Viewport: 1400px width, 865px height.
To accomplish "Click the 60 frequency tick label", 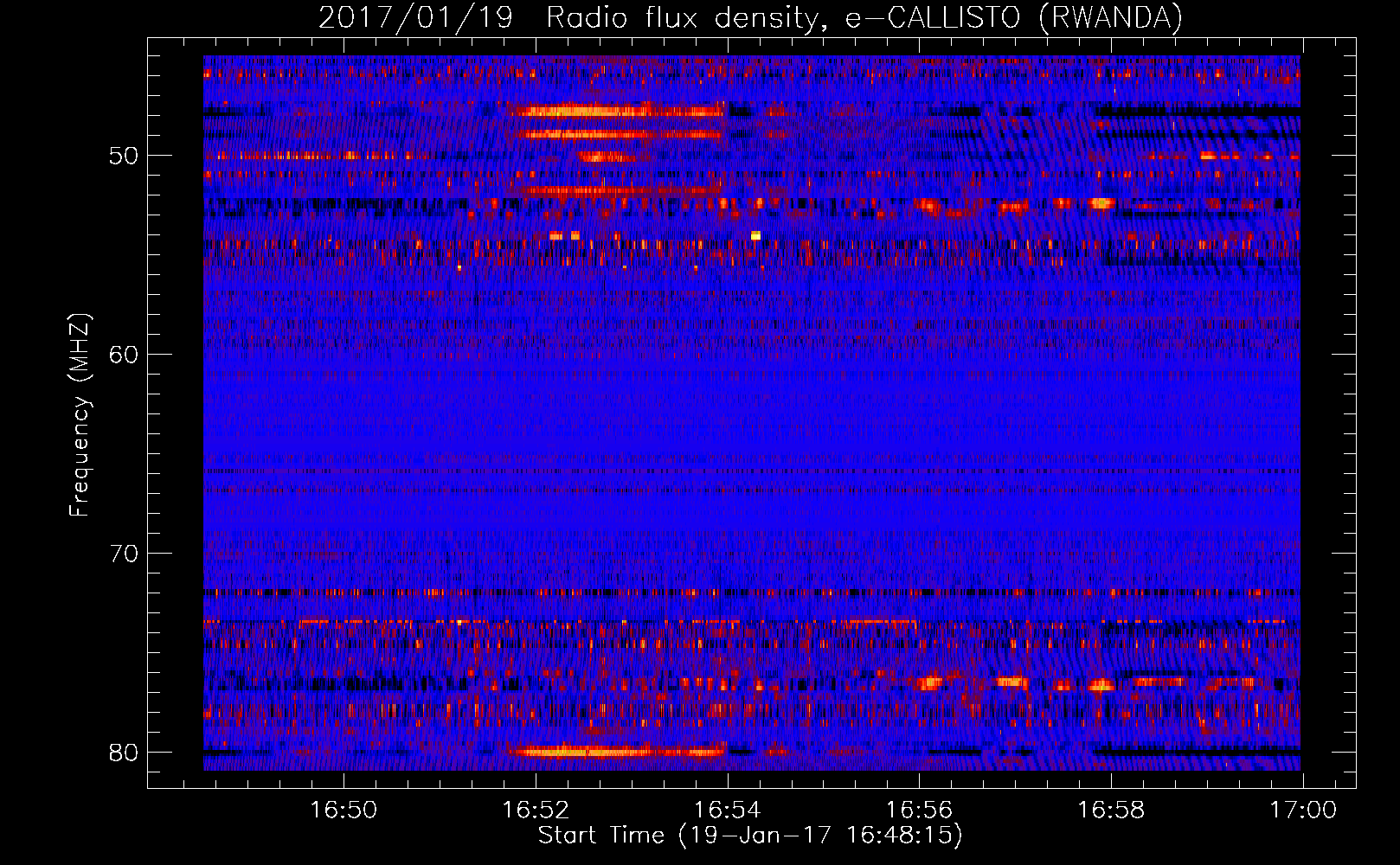I will pos(124,355).
